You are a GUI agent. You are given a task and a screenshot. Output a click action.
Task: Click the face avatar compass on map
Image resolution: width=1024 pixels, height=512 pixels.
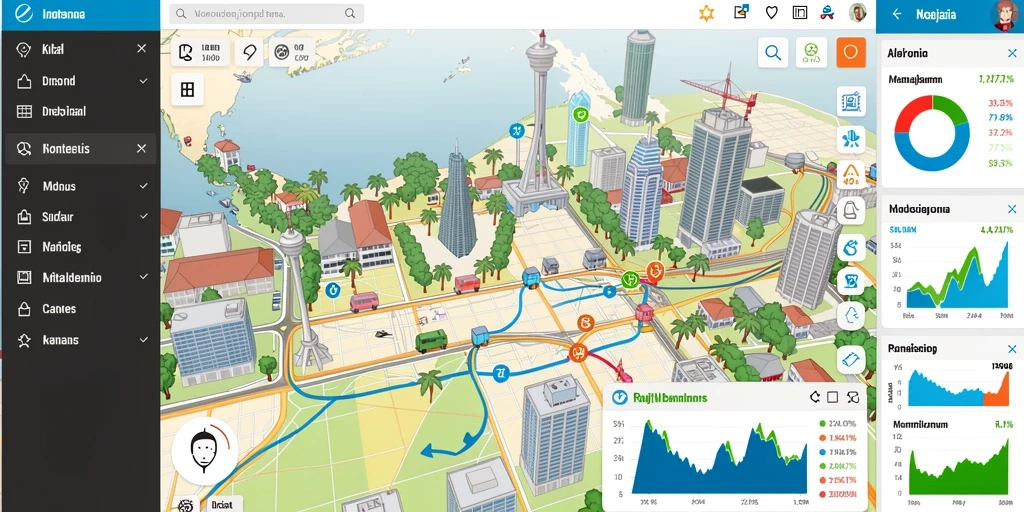pyautogui.click(x=204, y=449)
